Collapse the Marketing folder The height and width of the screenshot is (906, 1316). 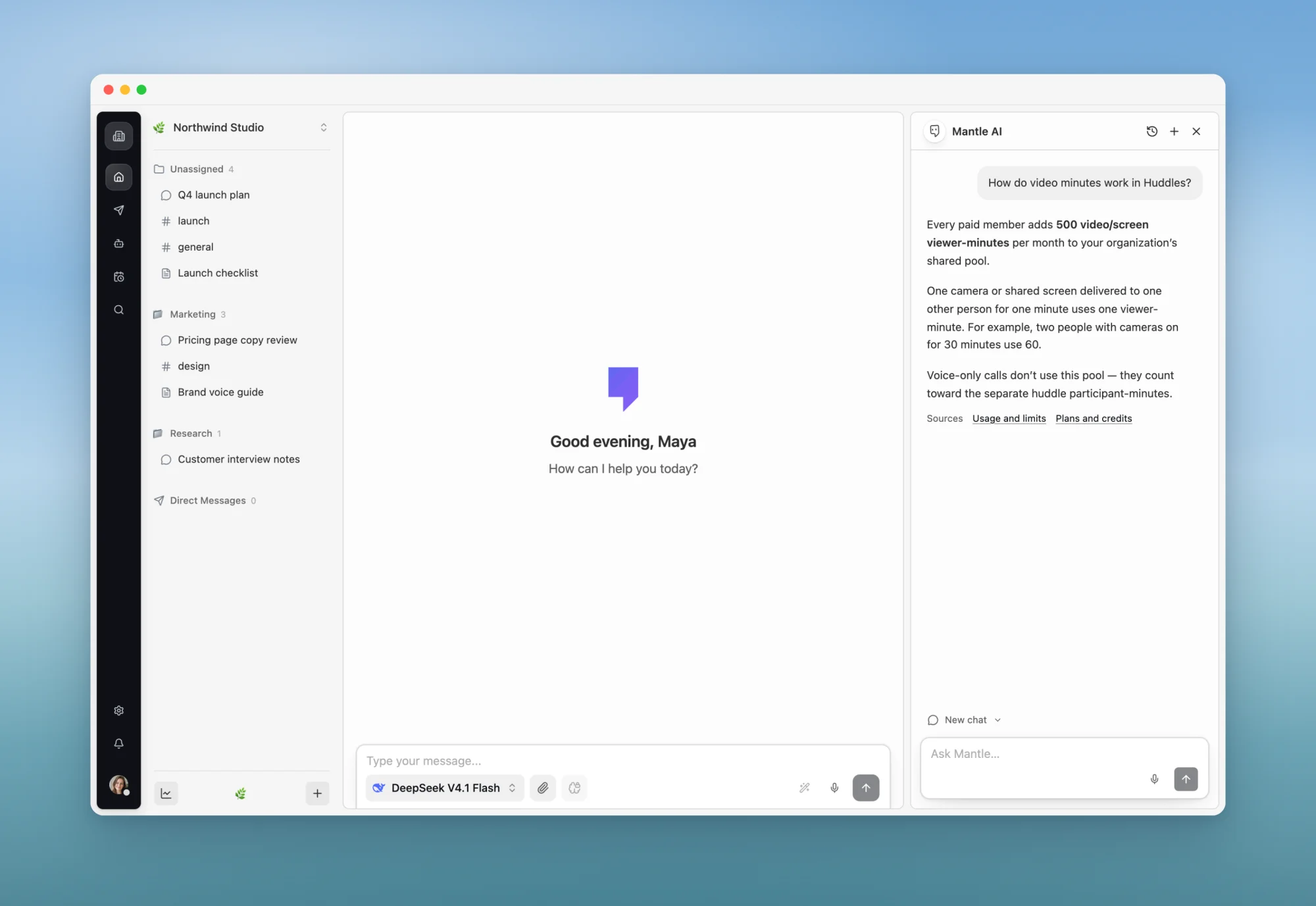[190, 315]
